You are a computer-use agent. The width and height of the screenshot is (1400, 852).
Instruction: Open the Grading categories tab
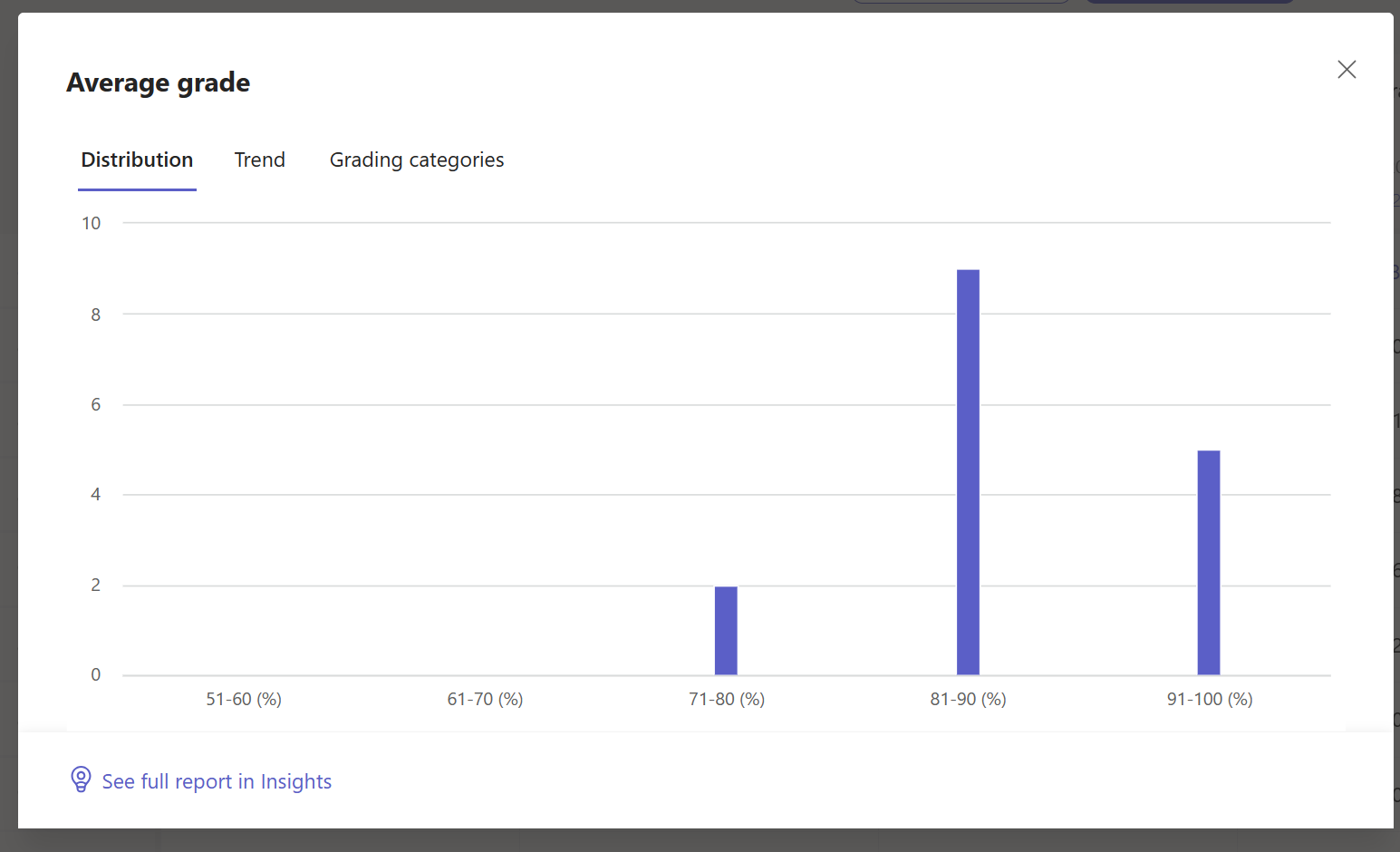pyautogui.click(x=416, y=160)
